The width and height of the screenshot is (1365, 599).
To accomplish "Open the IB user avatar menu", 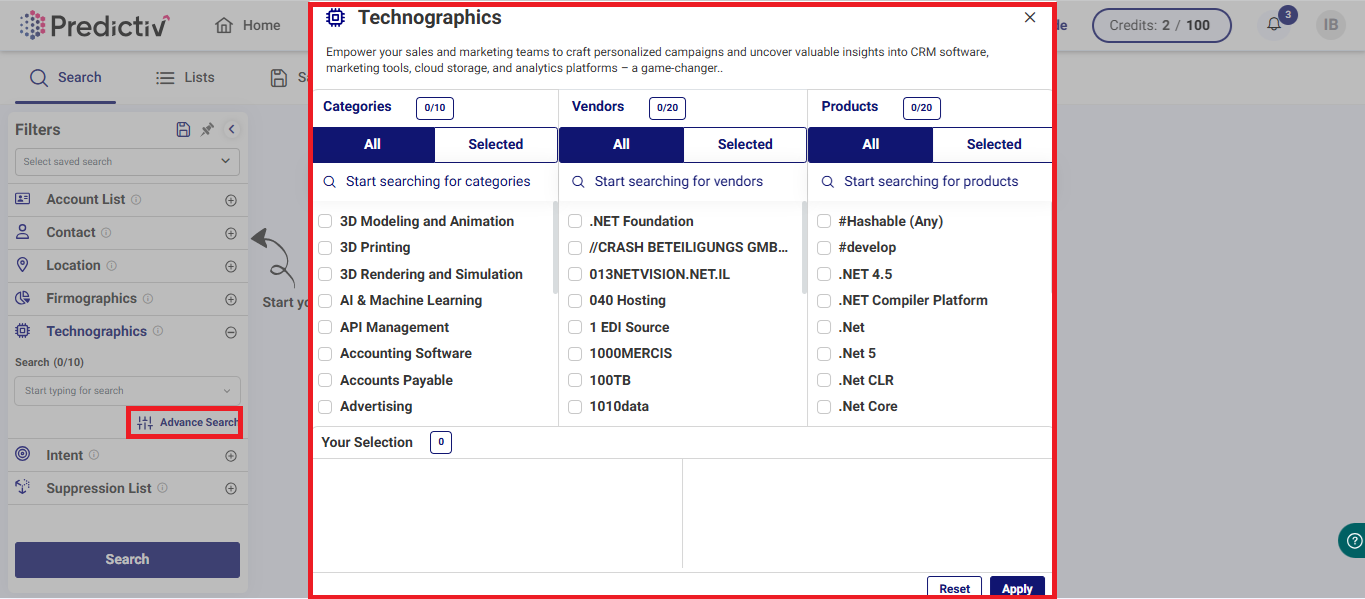I will [1330, 25].
